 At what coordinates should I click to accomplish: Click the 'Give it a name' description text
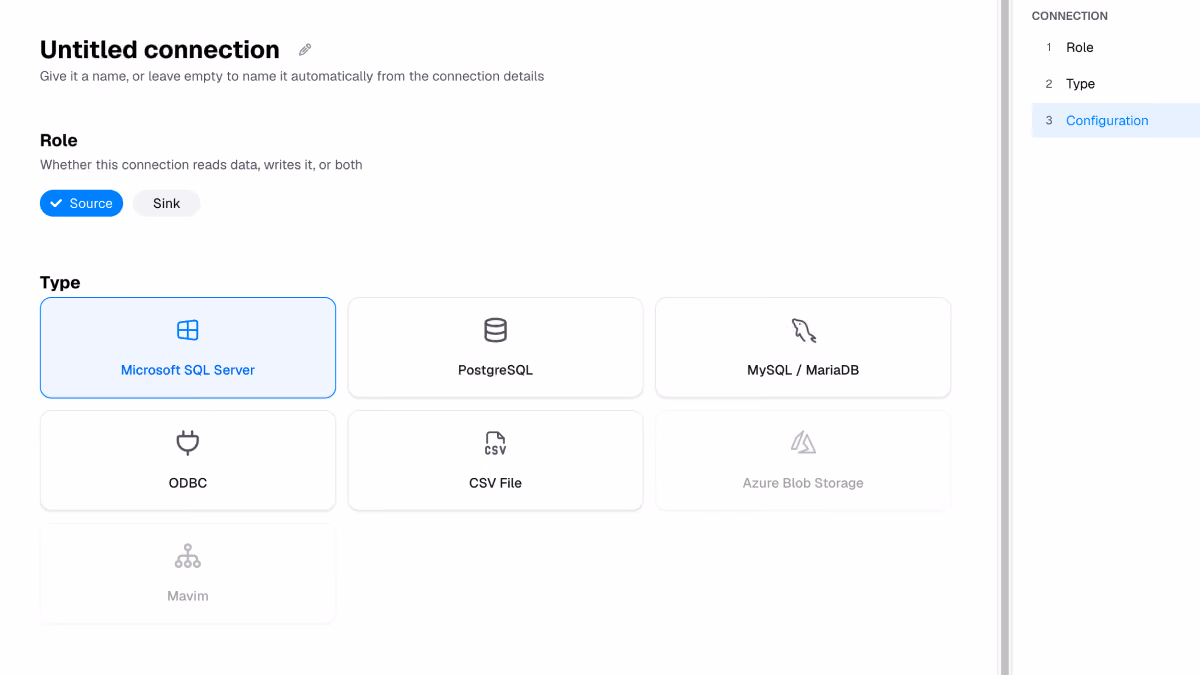point(292,76)
